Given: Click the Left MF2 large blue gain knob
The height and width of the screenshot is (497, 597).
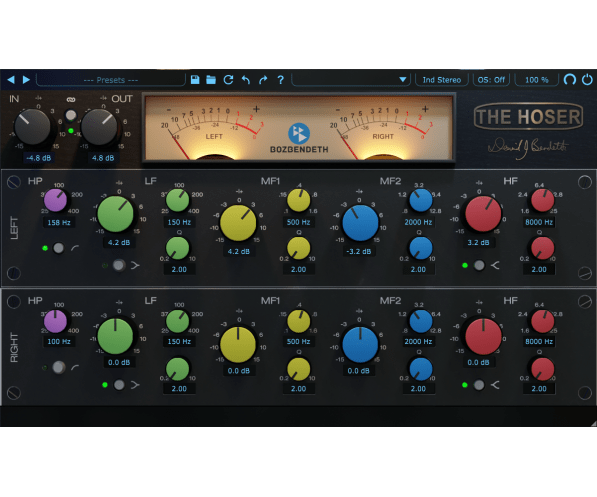Looking at the screenshot, I should (360, 223).
